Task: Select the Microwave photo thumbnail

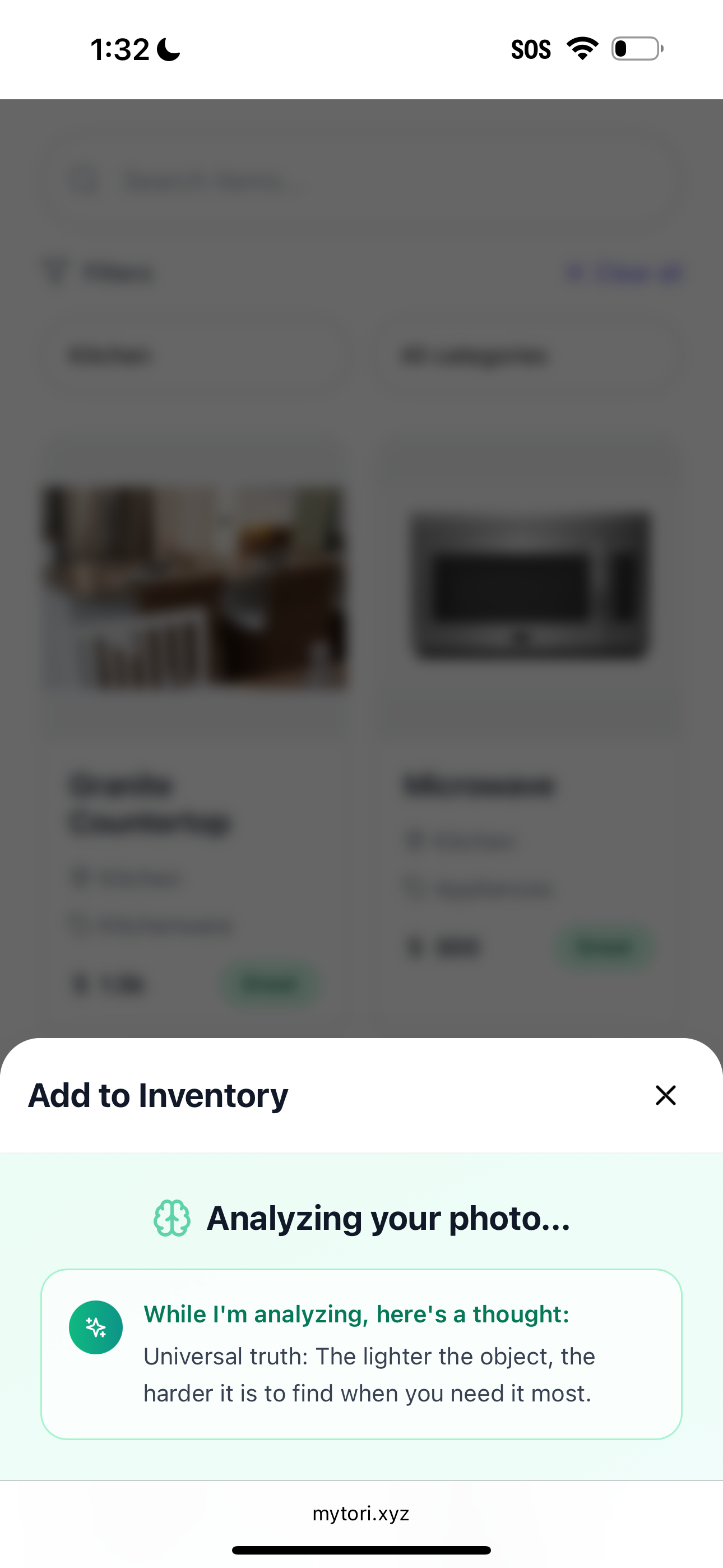Action: click(530, 585)
